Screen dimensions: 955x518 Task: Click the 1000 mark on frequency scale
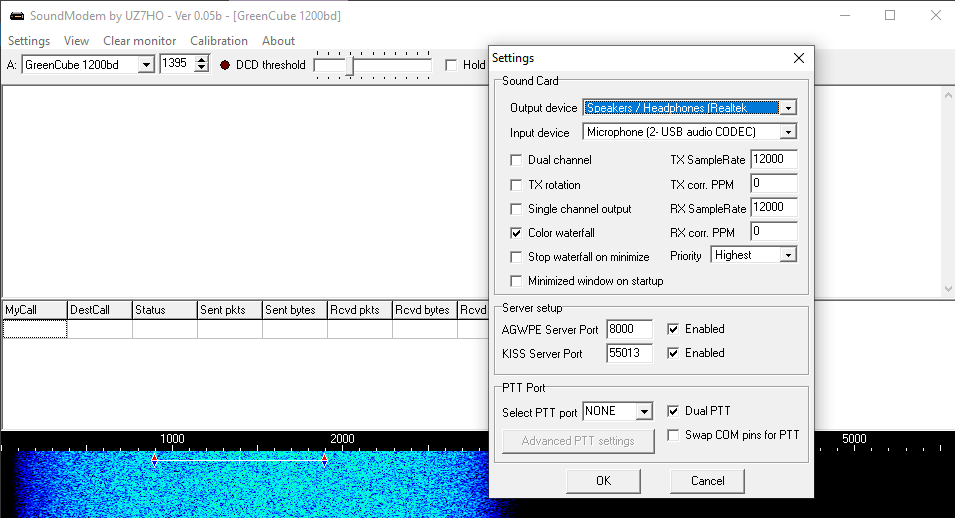point(172,439)
